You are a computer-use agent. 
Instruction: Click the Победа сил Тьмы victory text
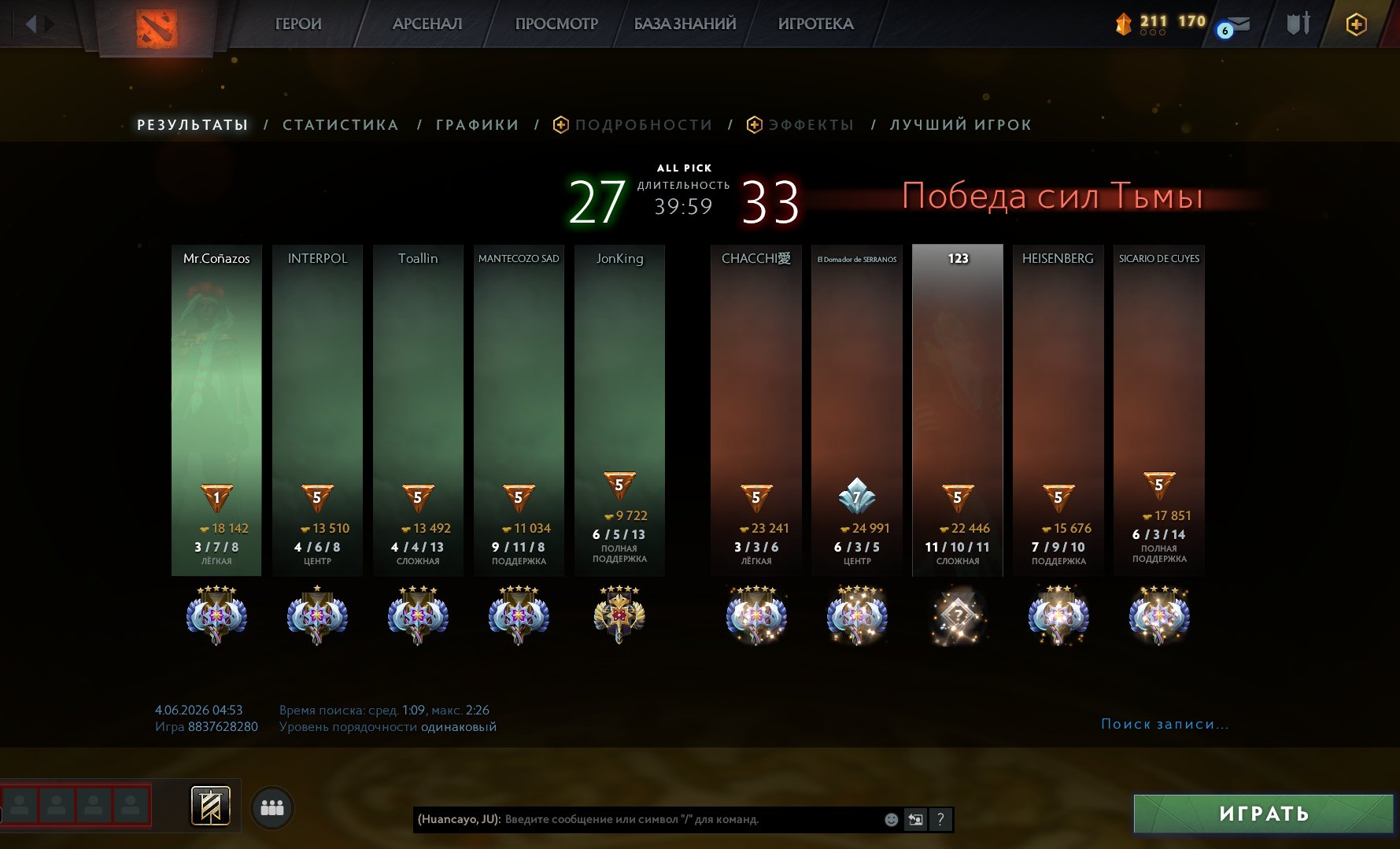(x=1052, y=196)
